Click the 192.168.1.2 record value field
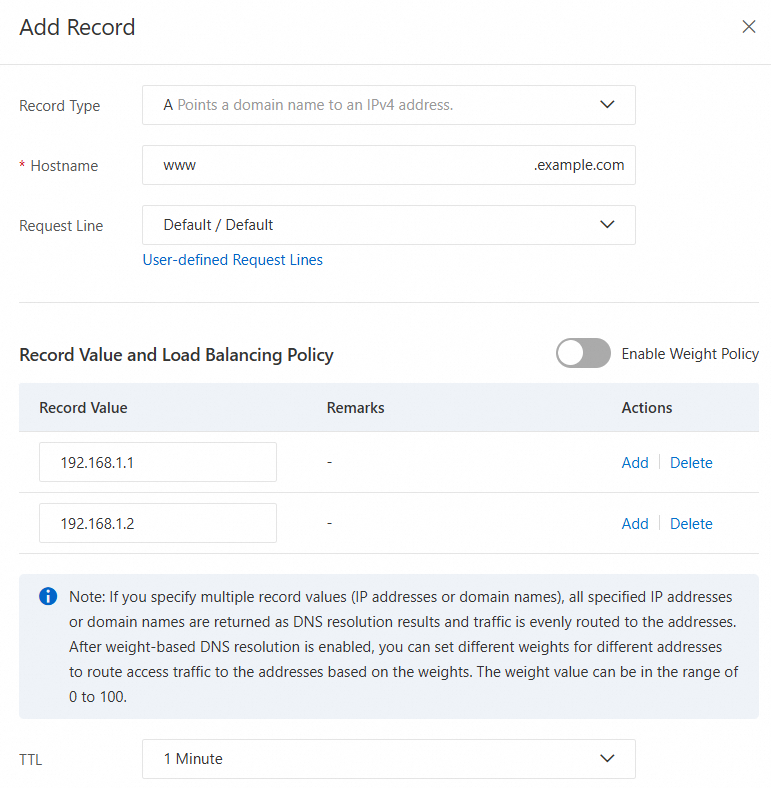771x788 pixels. pyautogui.click(x=158, y=524)
